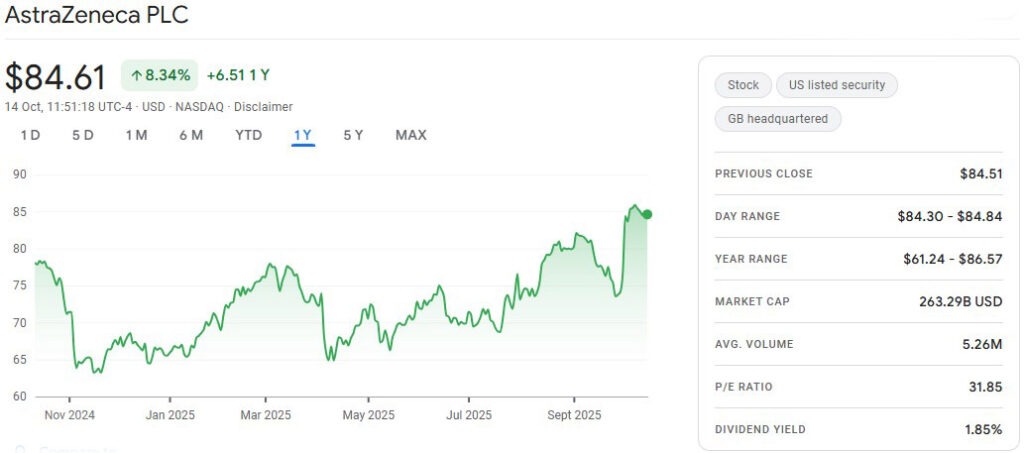
Task: Click the 85 y-axis label
Action: (x=20, y=211)
